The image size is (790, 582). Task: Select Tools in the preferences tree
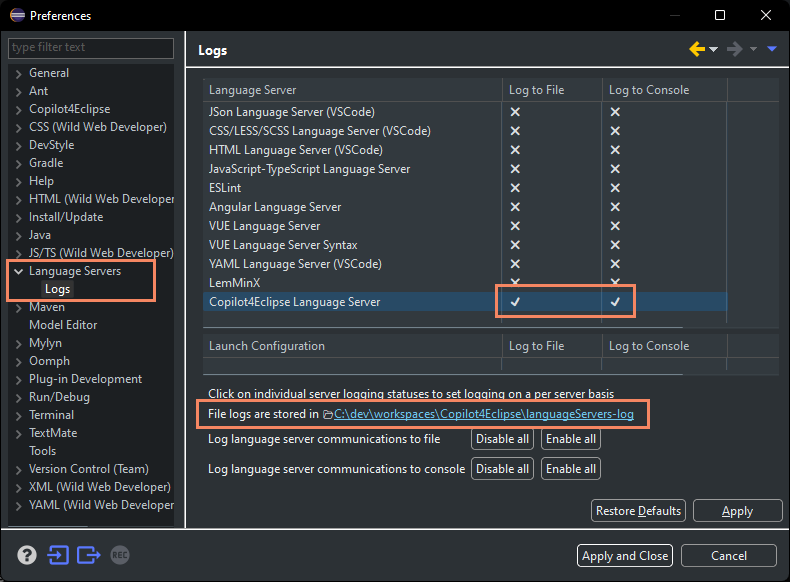42,451
